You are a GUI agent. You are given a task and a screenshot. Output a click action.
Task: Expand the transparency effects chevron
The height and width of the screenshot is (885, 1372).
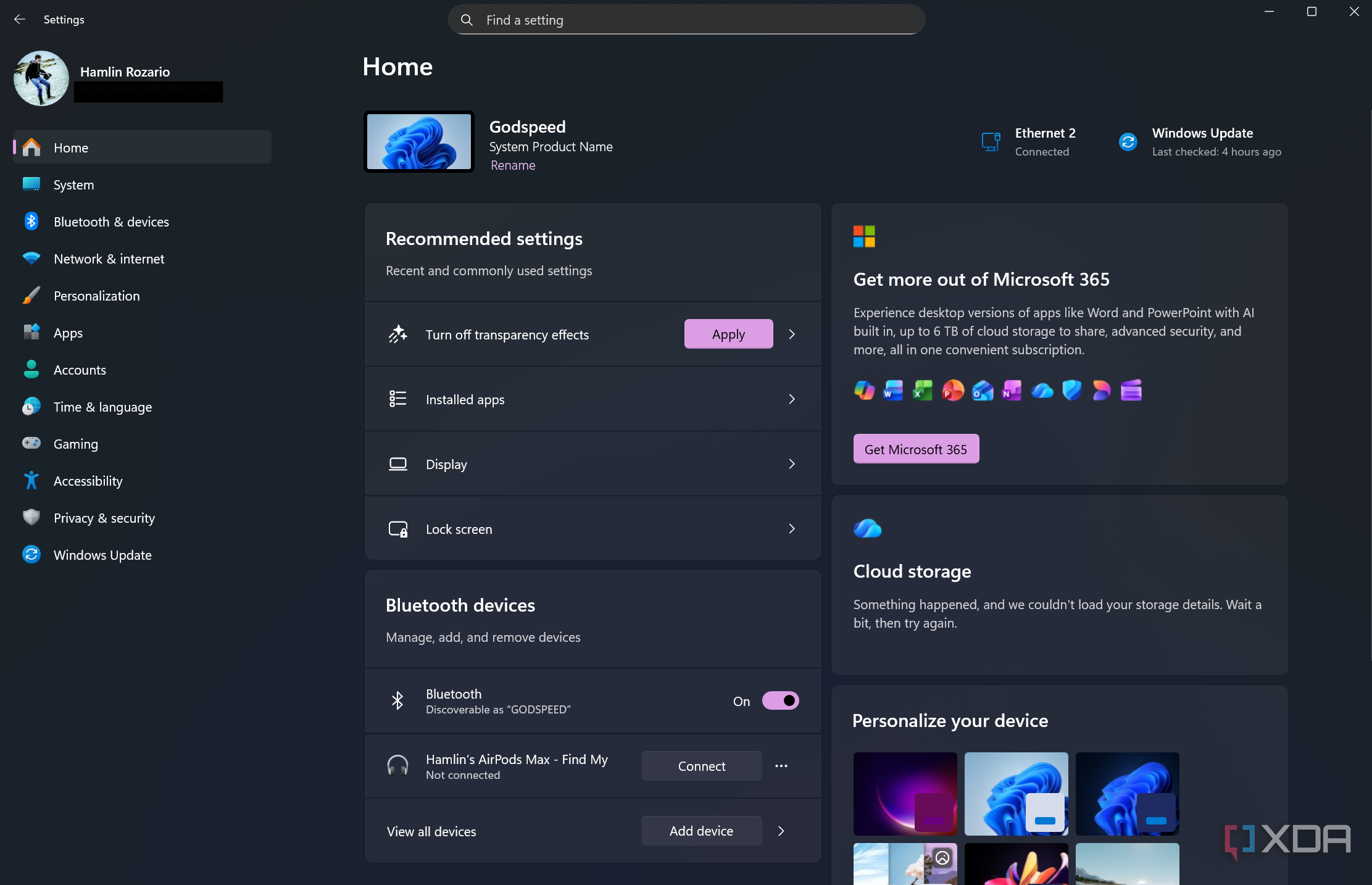tap(792, 334)
